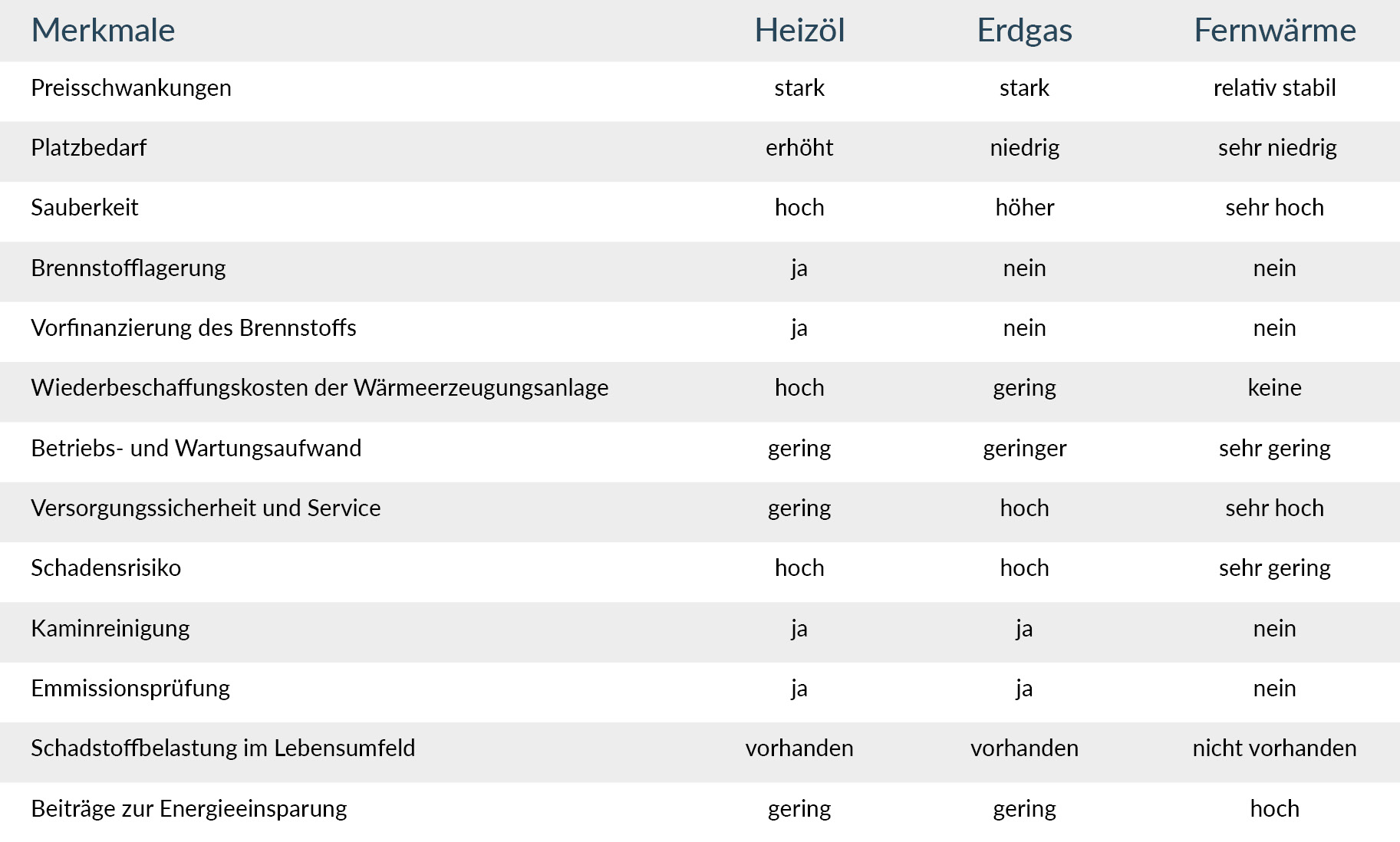Click the Wiederbeschaffungskosten der Wärmeerzeugungsanlage label
The image size is (1400, 842).
tap(320, 388)
